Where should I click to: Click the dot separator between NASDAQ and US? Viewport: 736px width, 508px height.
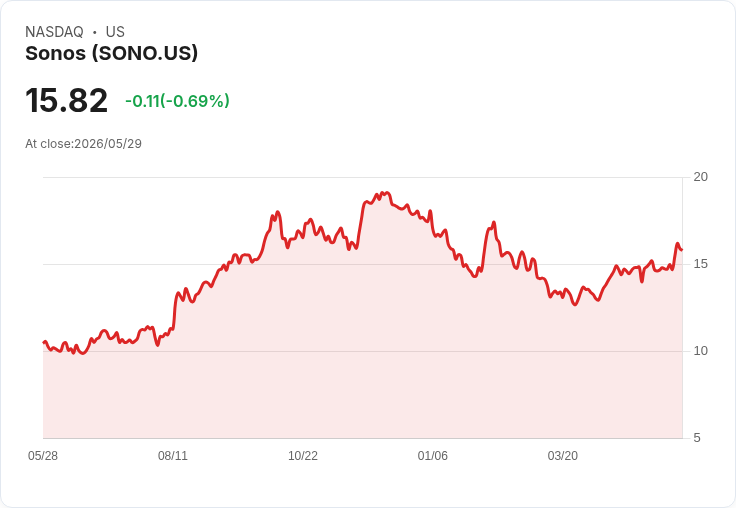[x=95, y=32]
